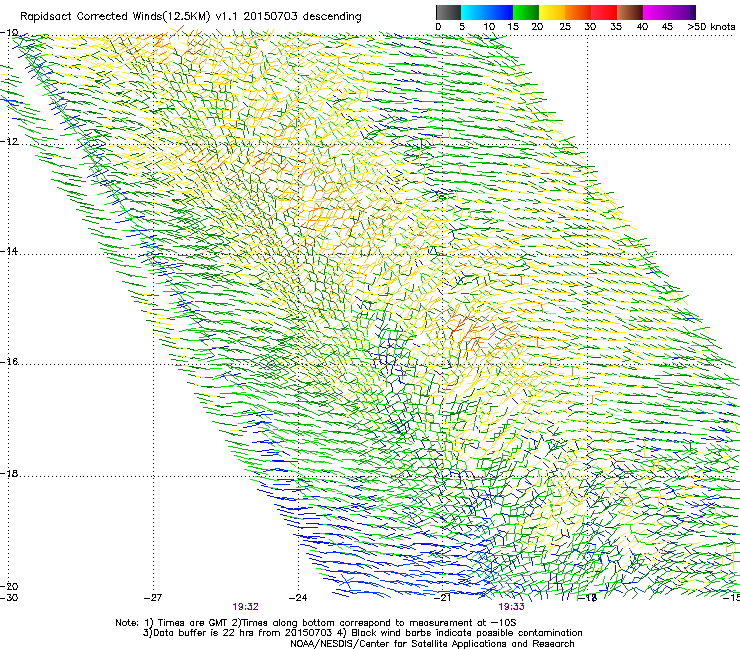Screen dimensions: 740x650
Task: Pick the red 30–35 knots legend segment
Action: tap(604, 12)
